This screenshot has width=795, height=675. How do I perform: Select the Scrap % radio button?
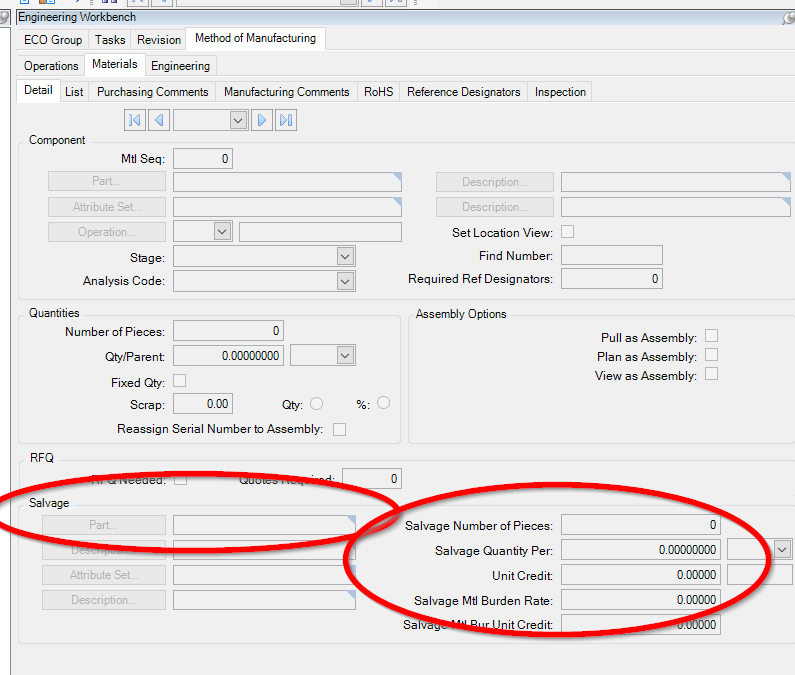[383, 403]
